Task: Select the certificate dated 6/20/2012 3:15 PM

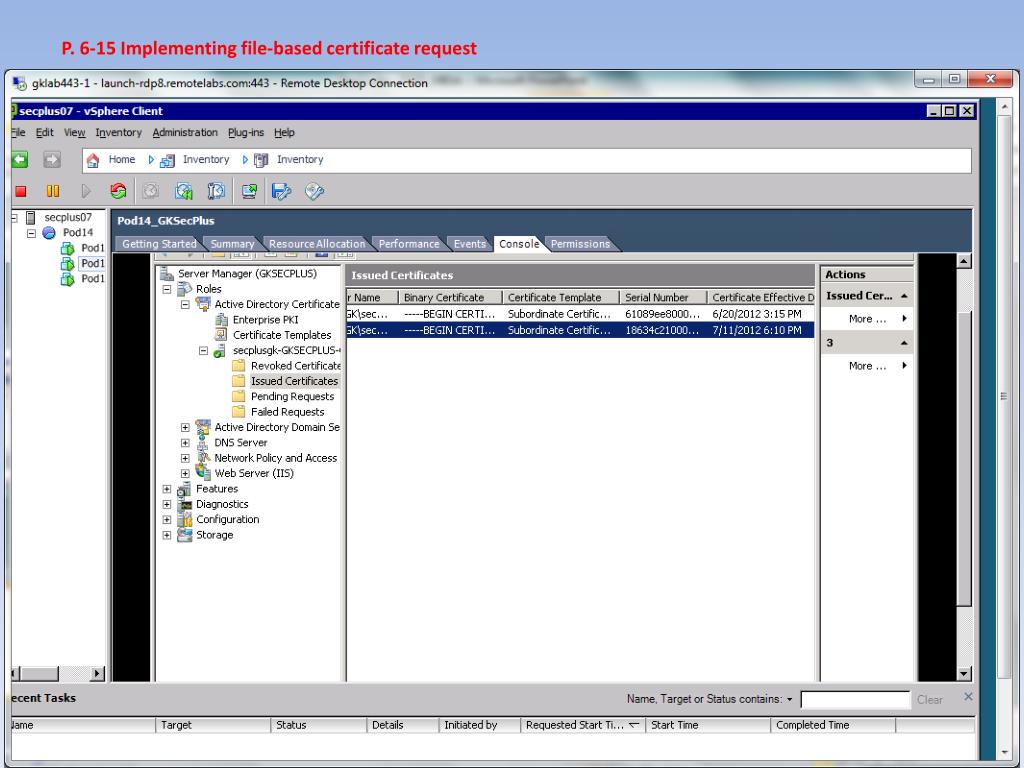Action: click(x=580, y=314)
